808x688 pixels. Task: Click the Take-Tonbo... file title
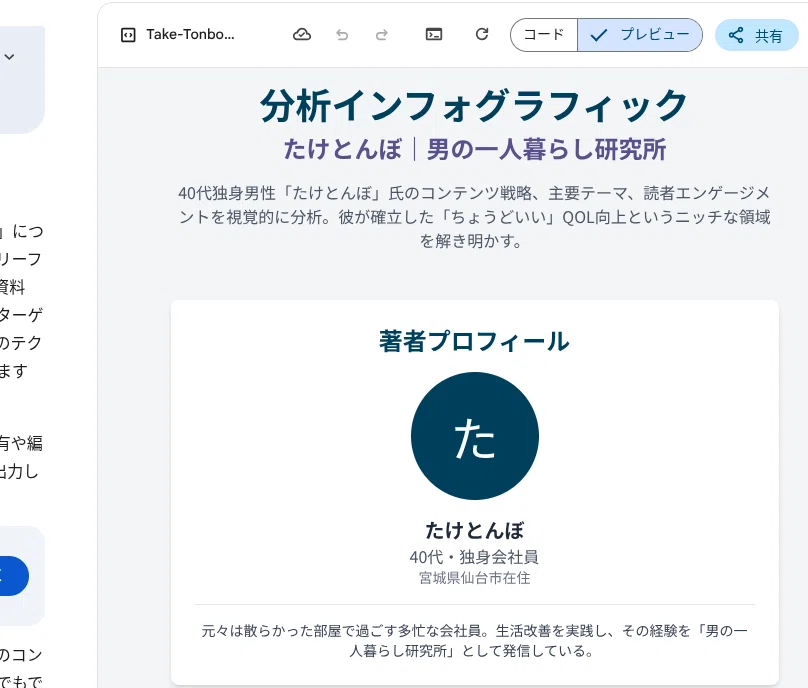coord(190,35)
